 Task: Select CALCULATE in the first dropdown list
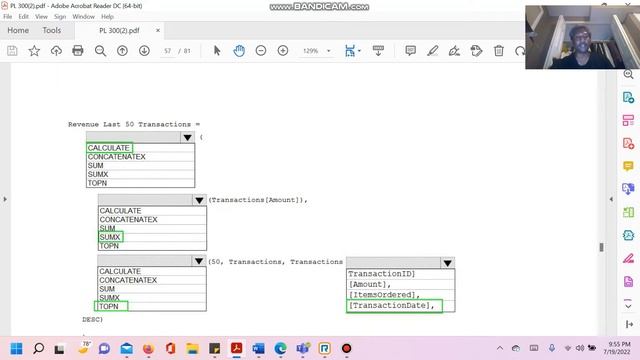(x=109, y=148)
